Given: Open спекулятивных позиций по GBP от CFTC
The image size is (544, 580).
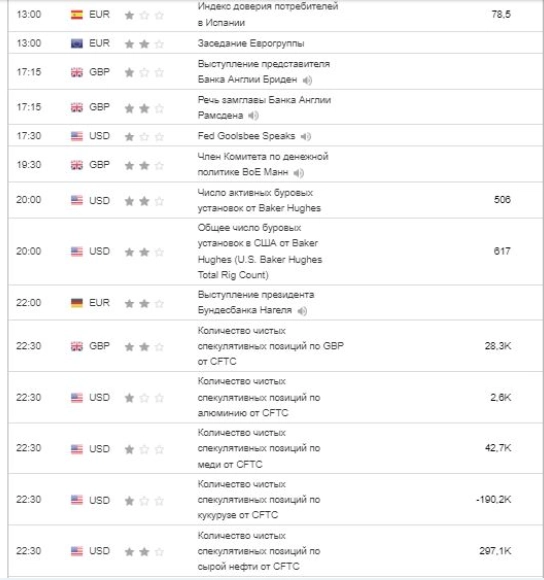Looking at the screenshot, I should (271, 346).
